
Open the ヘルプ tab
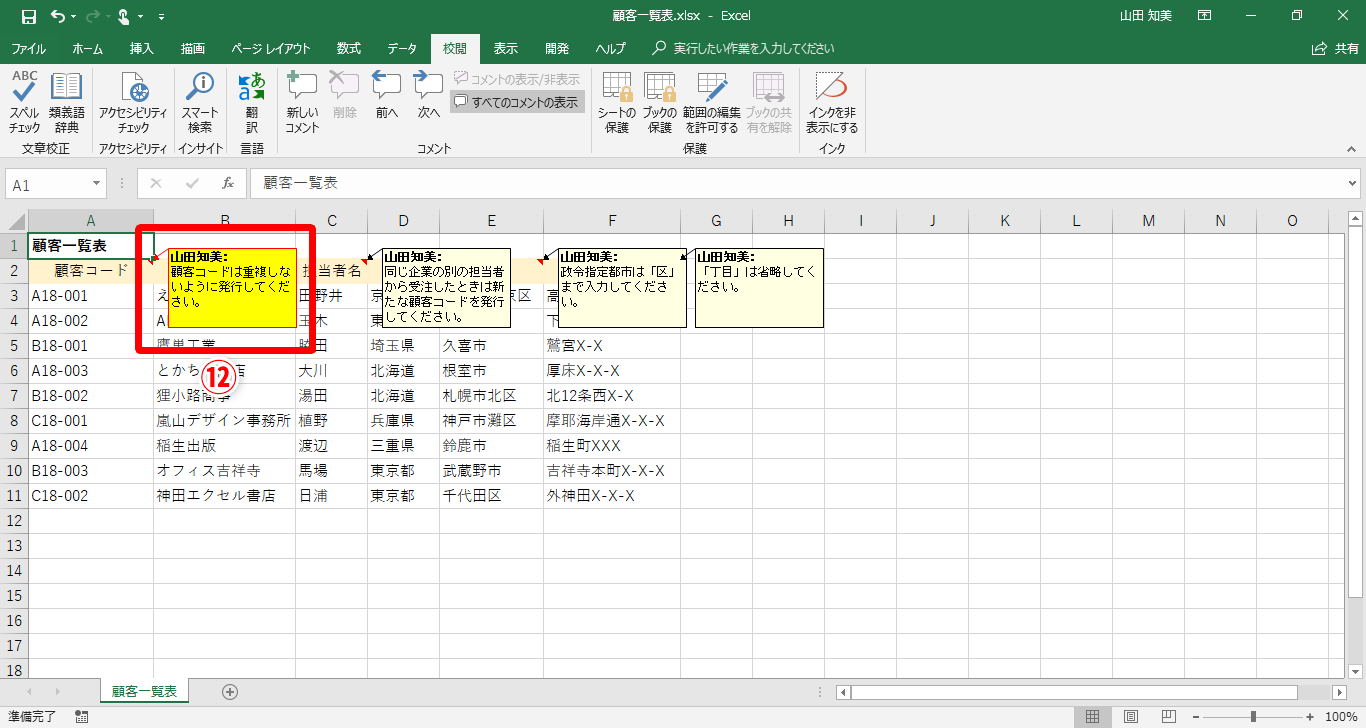pos(610,49)
